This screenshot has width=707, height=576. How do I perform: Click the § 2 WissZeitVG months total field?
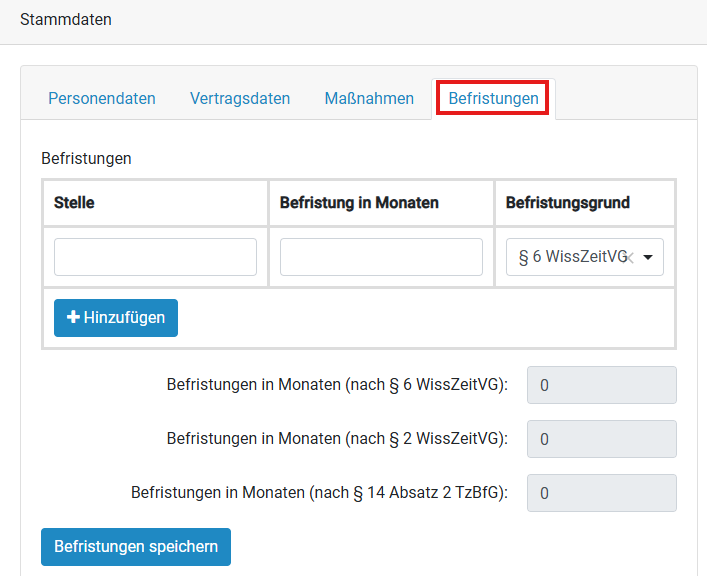point(601,439)
